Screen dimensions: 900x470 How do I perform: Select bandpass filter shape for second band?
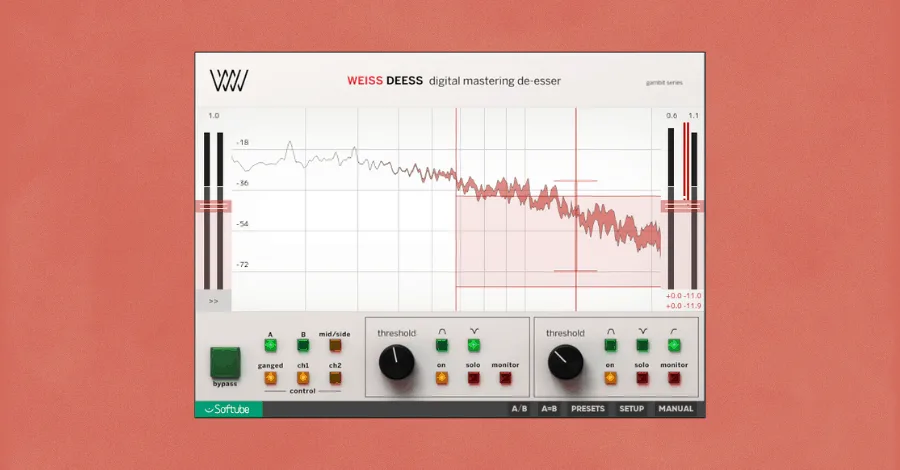(x=611, y=345)
